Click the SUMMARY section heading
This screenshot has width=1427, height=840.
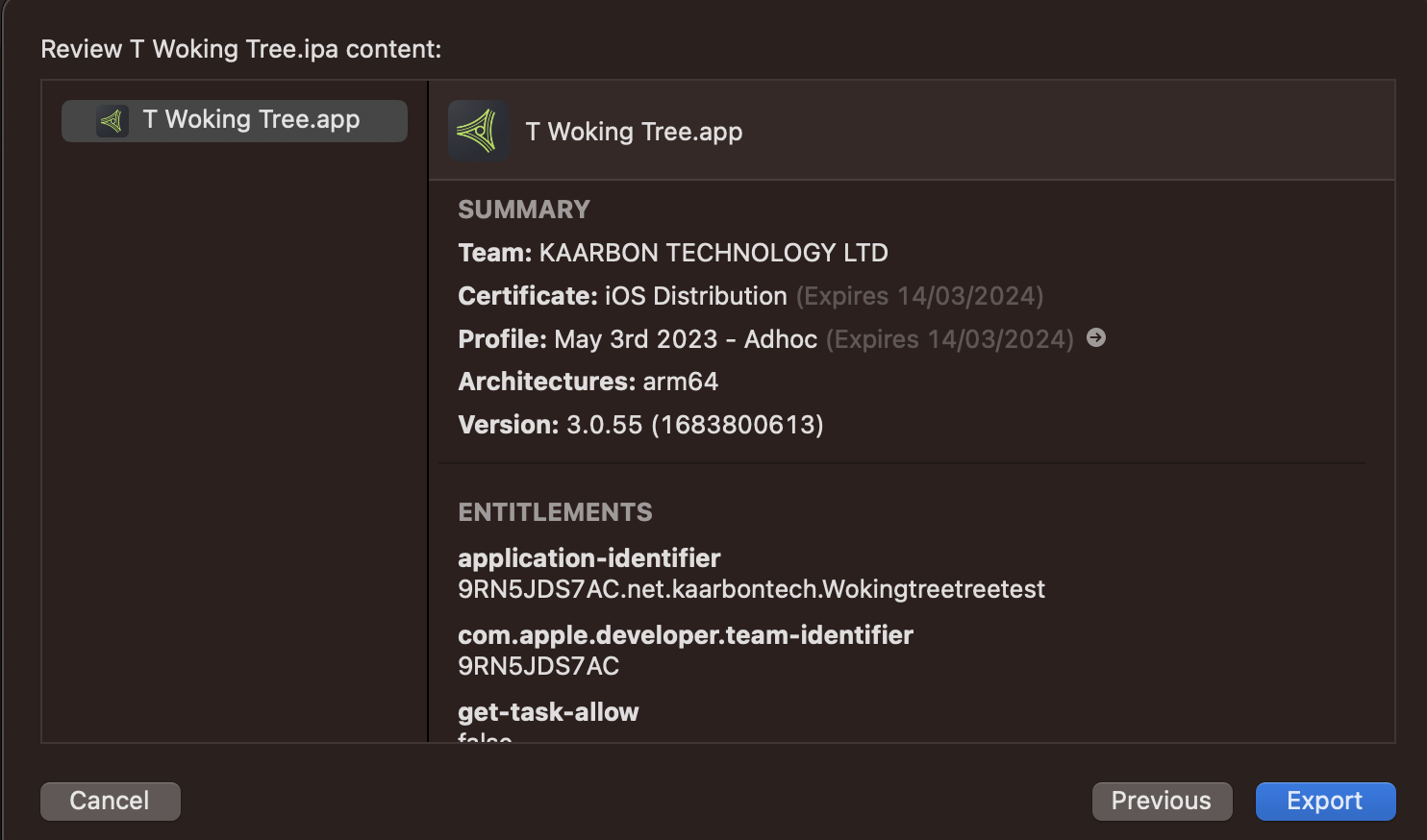tap(523, 210)
